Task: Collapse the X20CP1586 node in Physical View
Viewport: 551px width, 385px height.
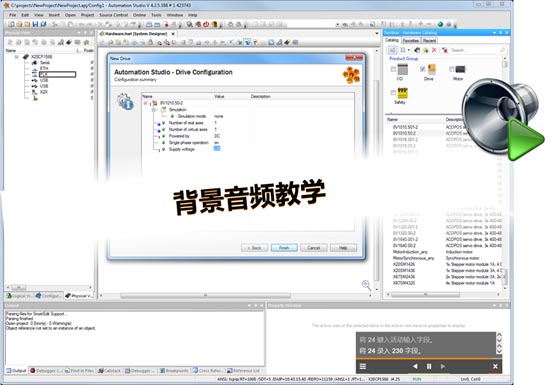Action: (17, 57)
